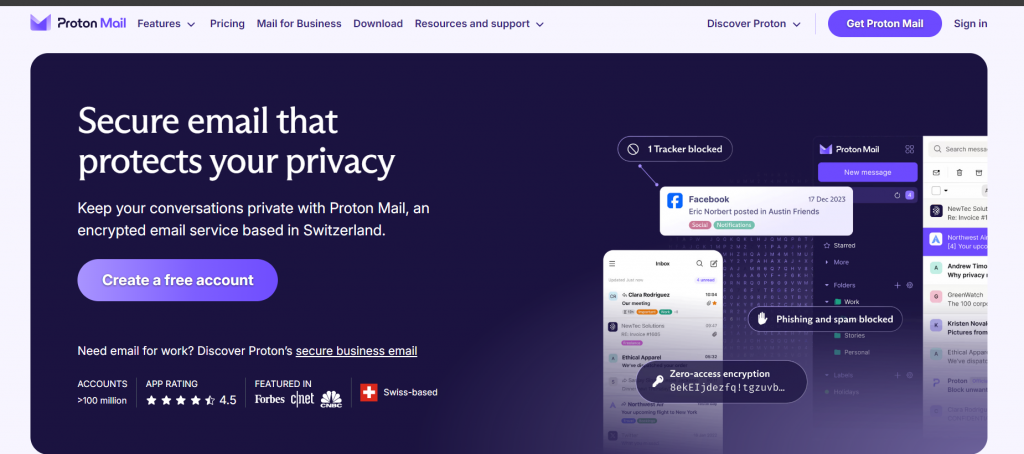Click the star rating display

(x=180, y=400)
